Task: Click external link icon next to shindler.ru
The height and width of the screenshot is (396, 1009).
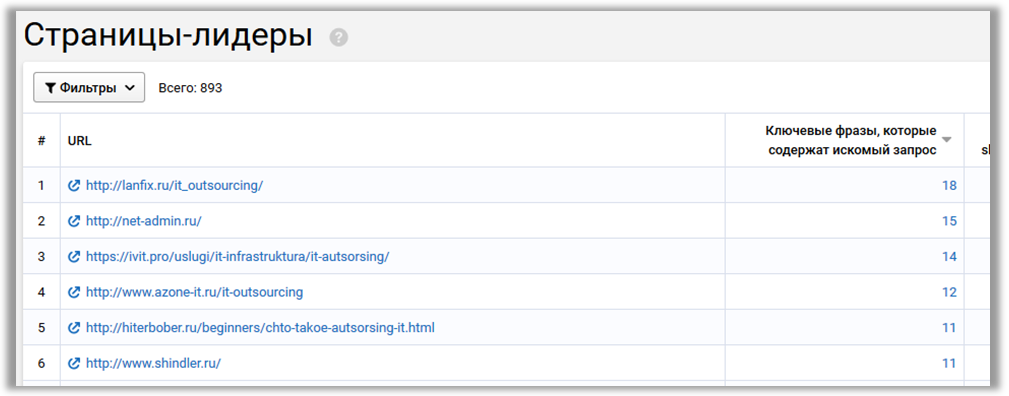Action: pyautogui.click(x=74, y=363)
